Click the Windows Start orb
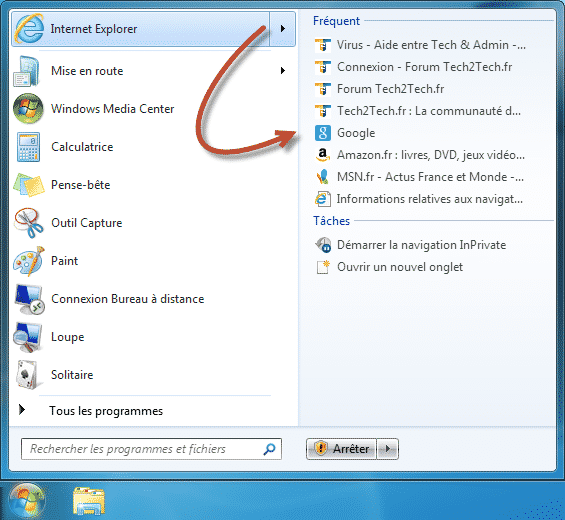 [x=27, y=501]
